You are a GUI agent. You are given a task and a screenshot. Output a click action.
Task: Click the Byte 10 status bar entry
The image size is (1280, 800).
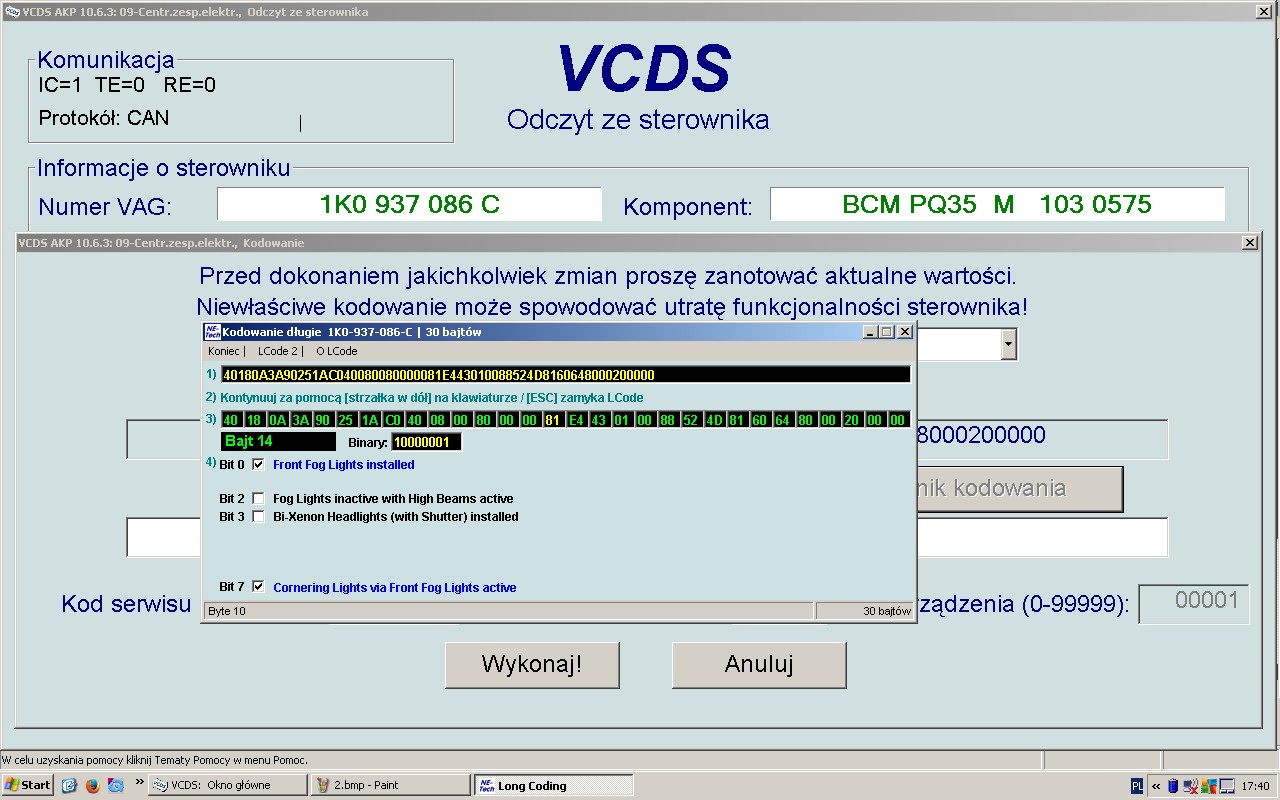click(508, 611)
